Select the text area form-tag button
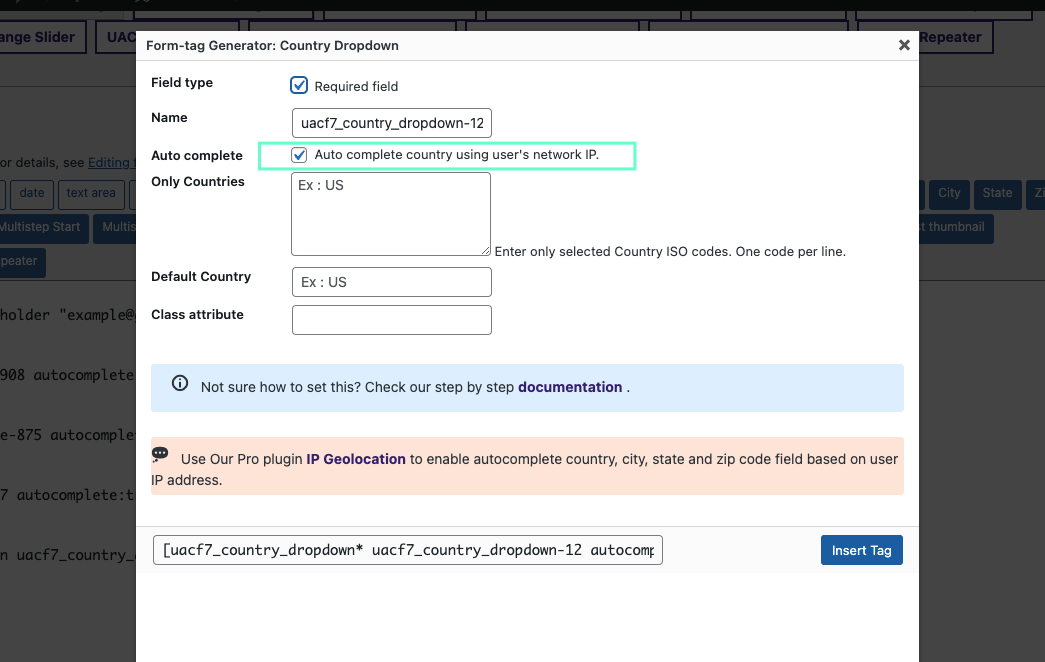The height and width of the screenshot is (662, 1045). click(91, 194)
